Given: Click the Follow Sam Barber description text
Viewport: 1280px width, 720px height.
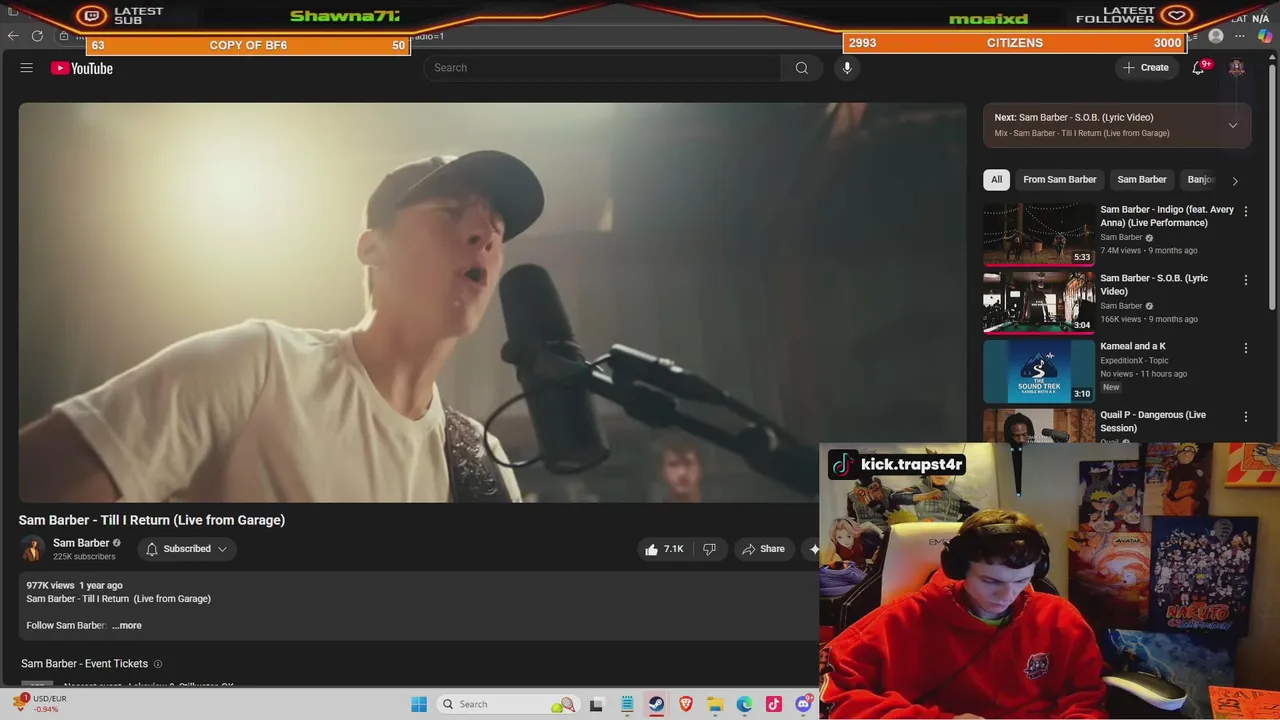Looking at the screenshot, I should pyautogui.click(x=66, y=625).
